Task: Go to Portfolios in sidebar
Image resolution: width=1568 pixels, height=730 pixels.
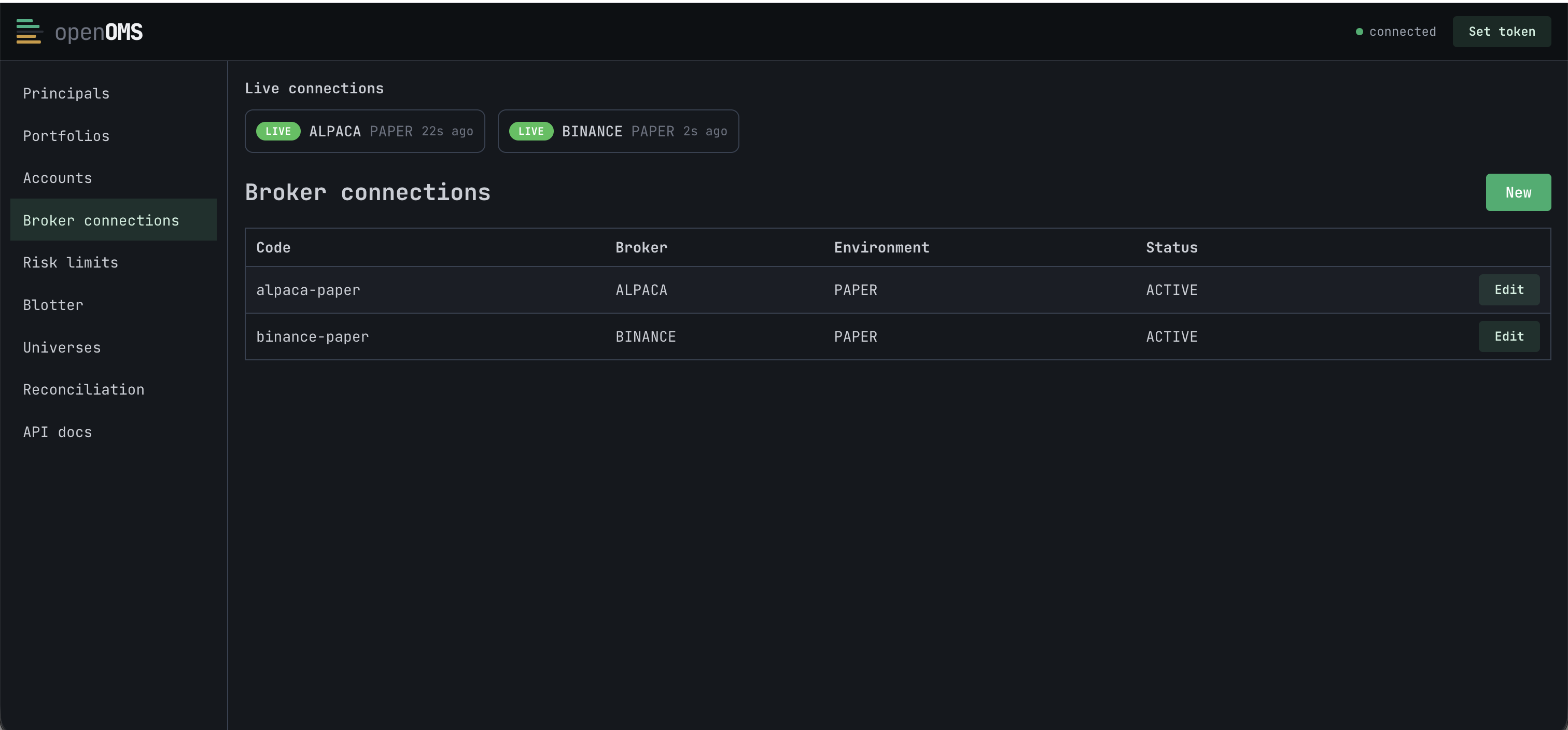Action: click(x=113, y=136)
